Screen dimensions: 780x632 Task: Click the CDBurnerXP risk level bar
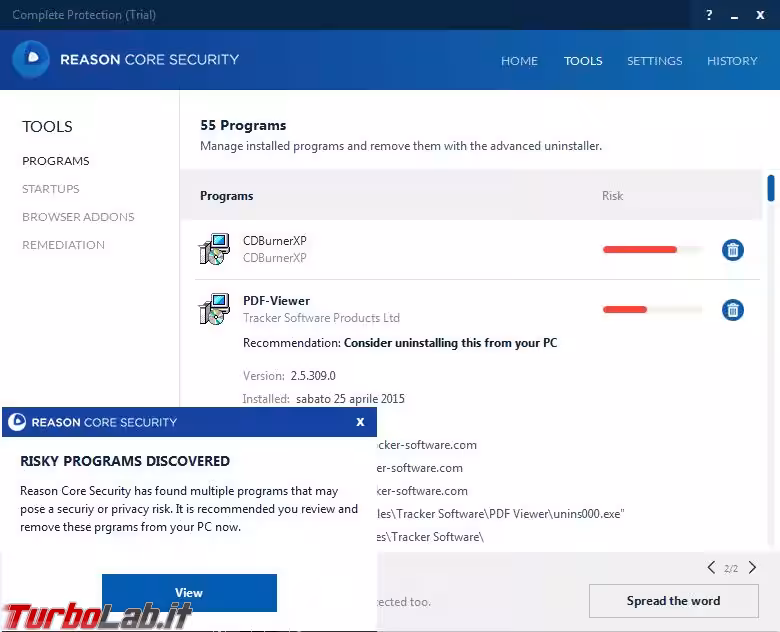click(x=652, y=250)
